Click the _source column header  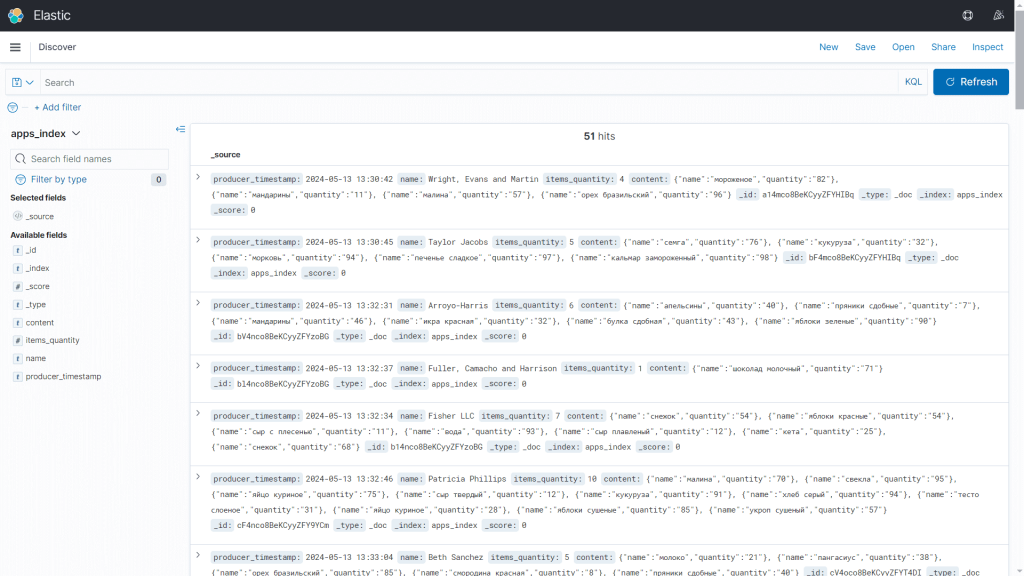(225, 155)
